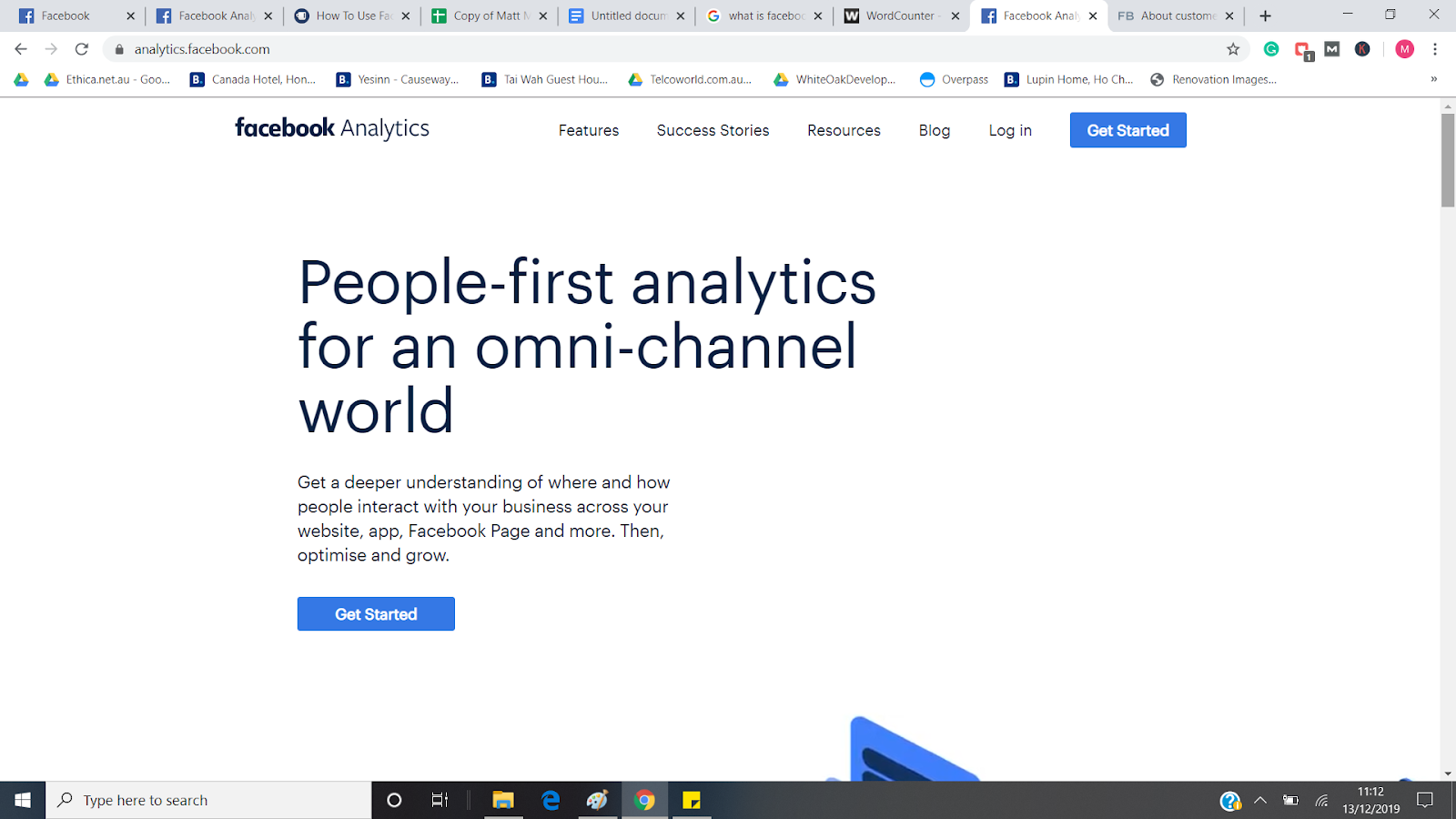Screen dimensions: 1456x819
Task: Click Get Started button below hero text
Action: 376,614
